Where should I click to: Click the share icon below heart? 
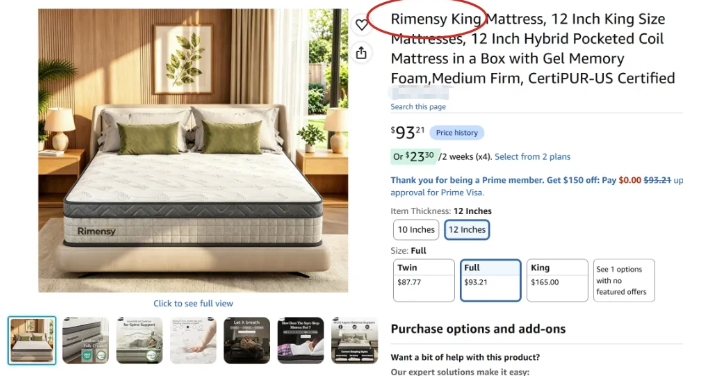click(x=361, y=53)
